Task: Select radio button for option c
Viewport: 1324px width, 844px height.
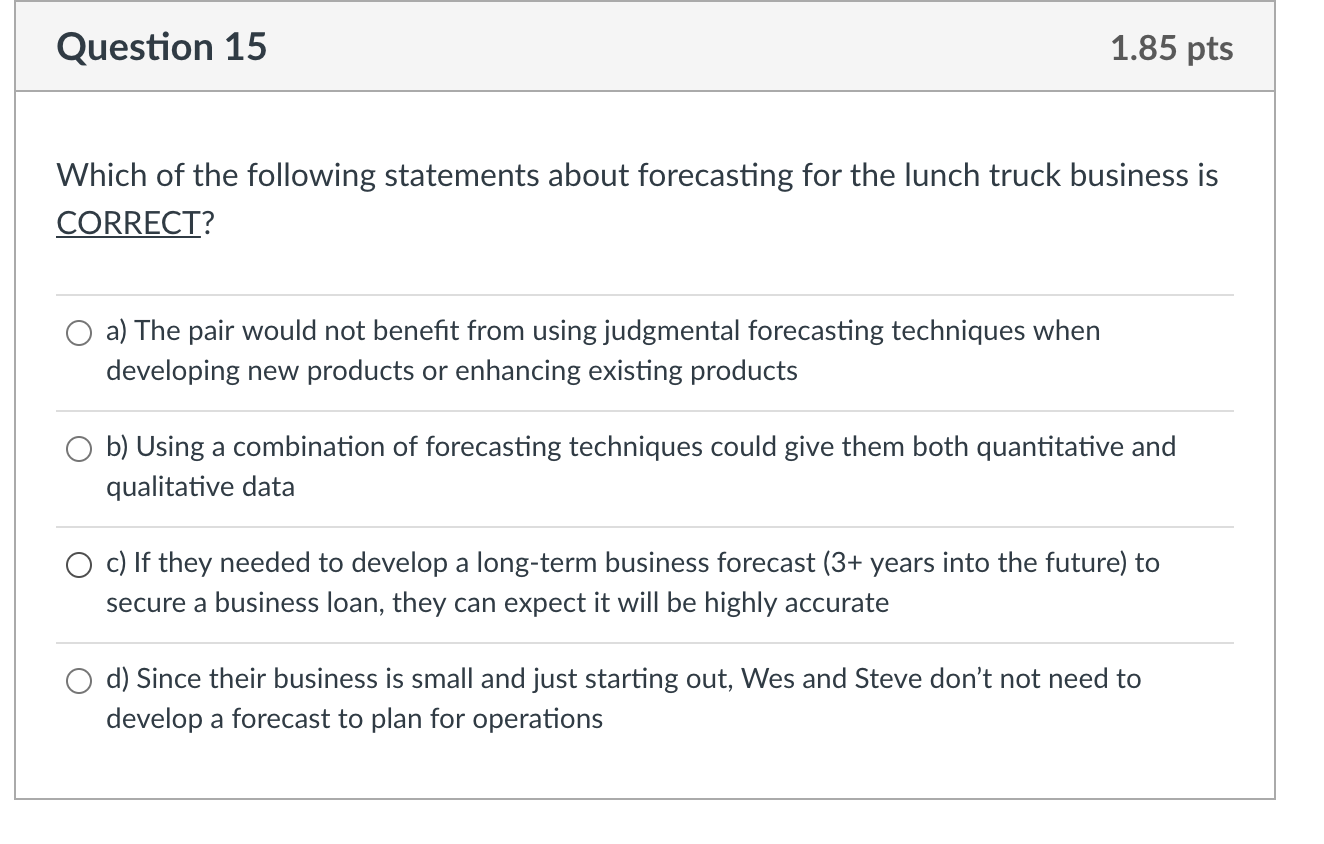Action: click(x=78, y=564)
